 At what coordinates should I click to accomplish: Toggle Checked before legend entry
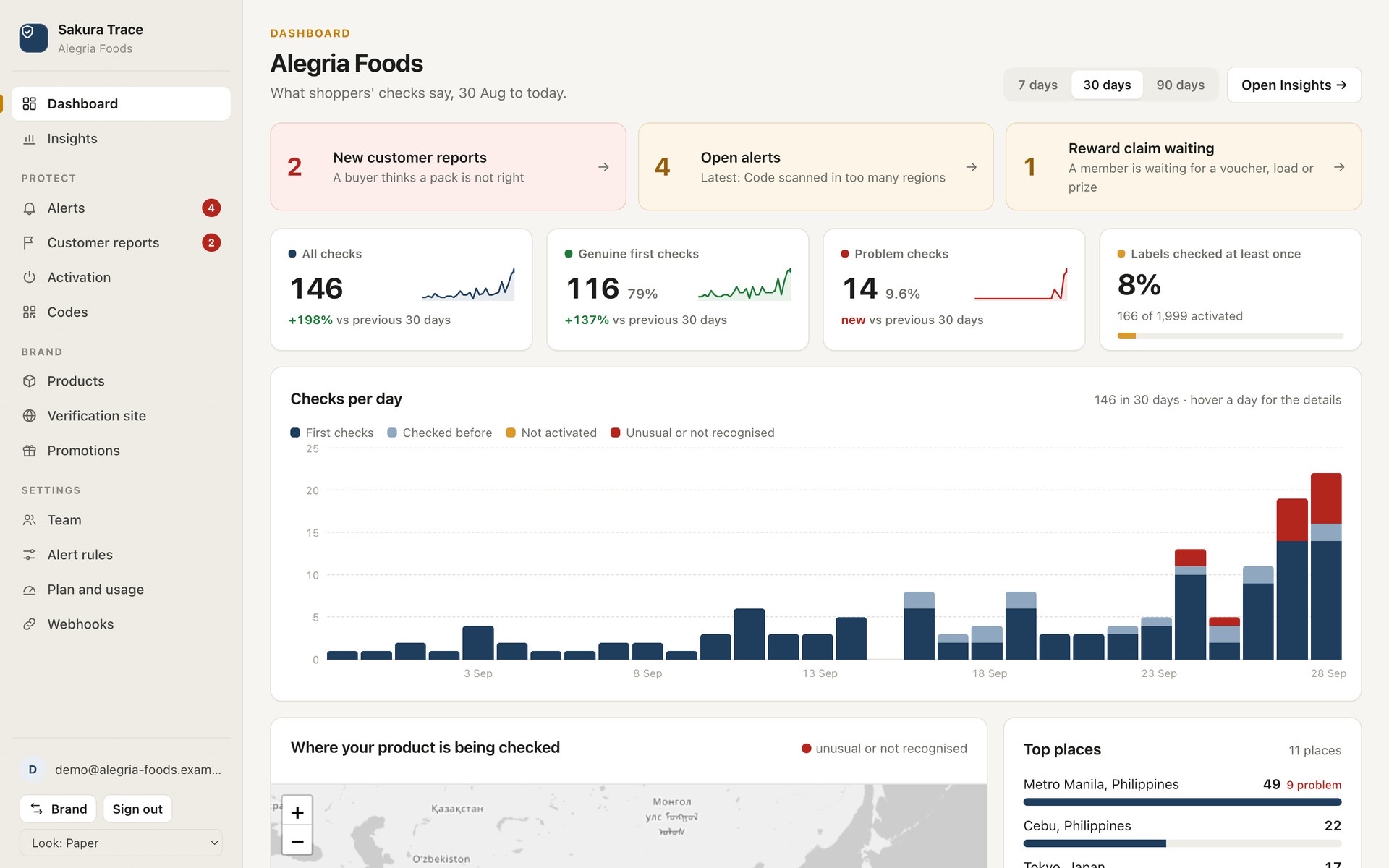tap(440, 433)
